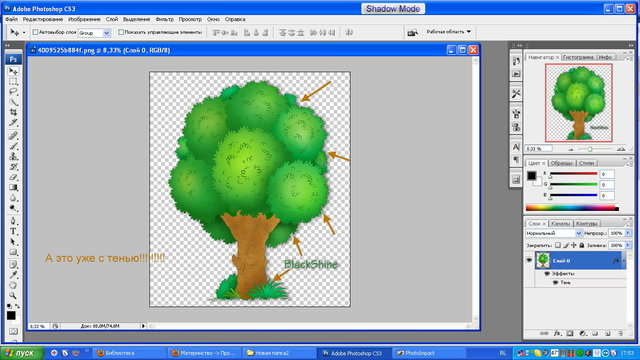Hide layer Слой 0 visibility eye
640x360 pixels.
pos(529,260)
